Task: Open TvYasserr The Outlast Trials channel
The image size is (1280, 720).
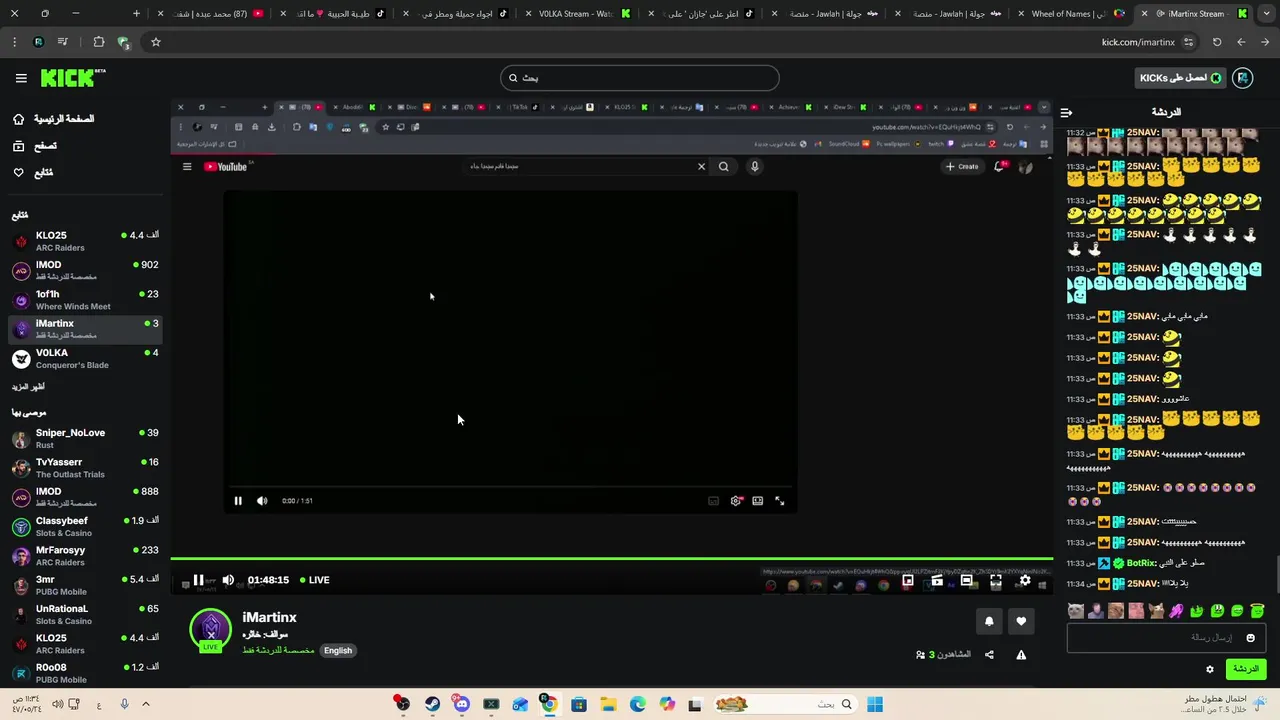Action: (85, 468)
